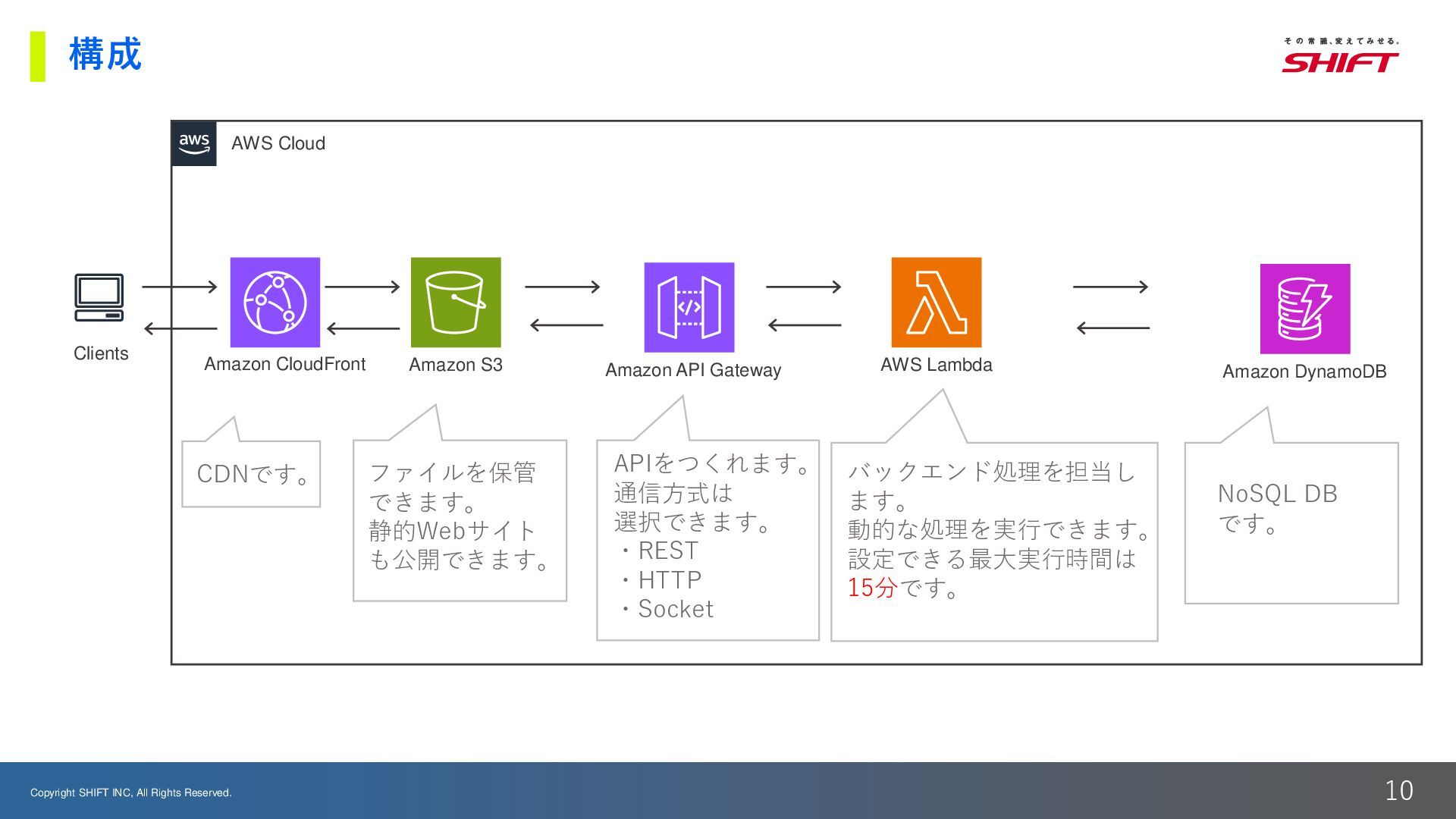Image resolution: width=1456 pixels, height=819 pixels.
Task: Click the Clients computer icon
Action: (99, 297)
